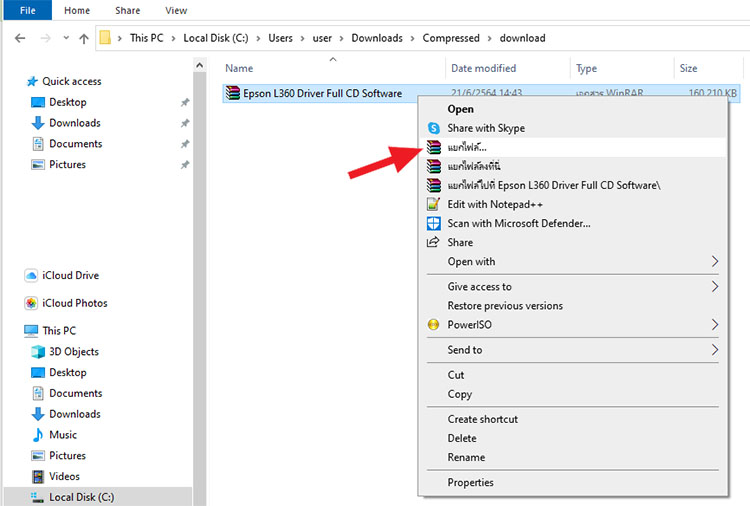This screenshot has width=750, height=506.
Task: Sort by Date modified column header
Action: [x=484, y=68]
